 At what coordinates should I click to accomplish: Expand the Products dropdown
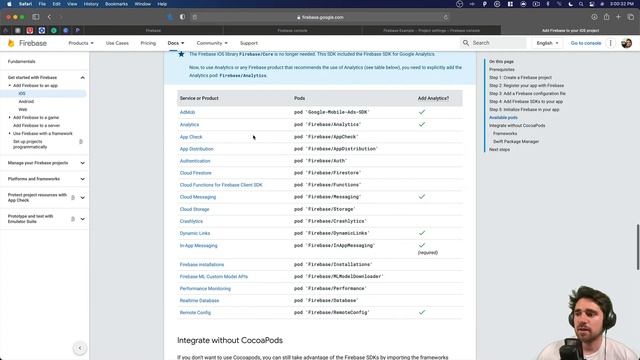(x=81, y=43)
